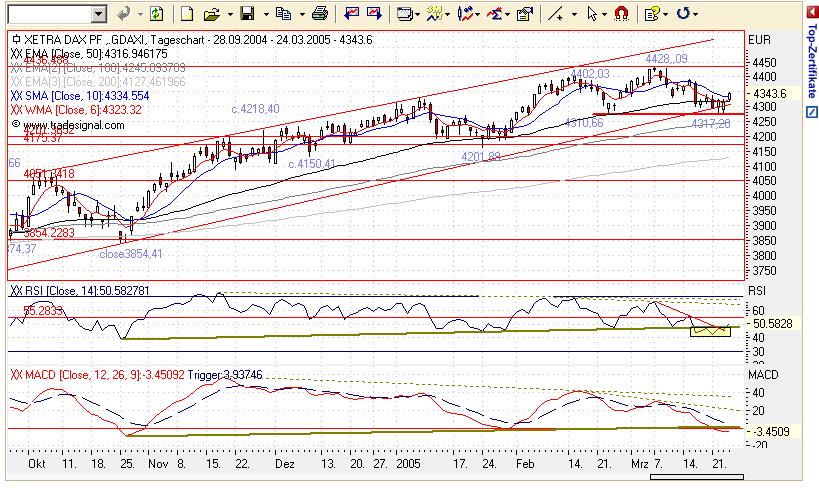
Task: Click the green refresh document icon
Action: (x=156, y=14)
